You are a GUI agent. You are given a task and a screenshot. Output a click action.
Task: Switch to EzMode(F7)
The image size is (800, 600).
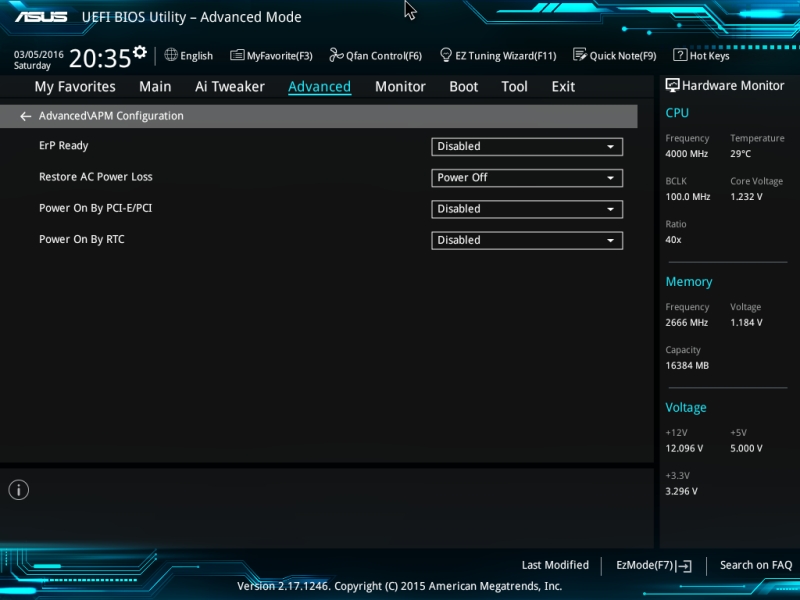[654, 565]
